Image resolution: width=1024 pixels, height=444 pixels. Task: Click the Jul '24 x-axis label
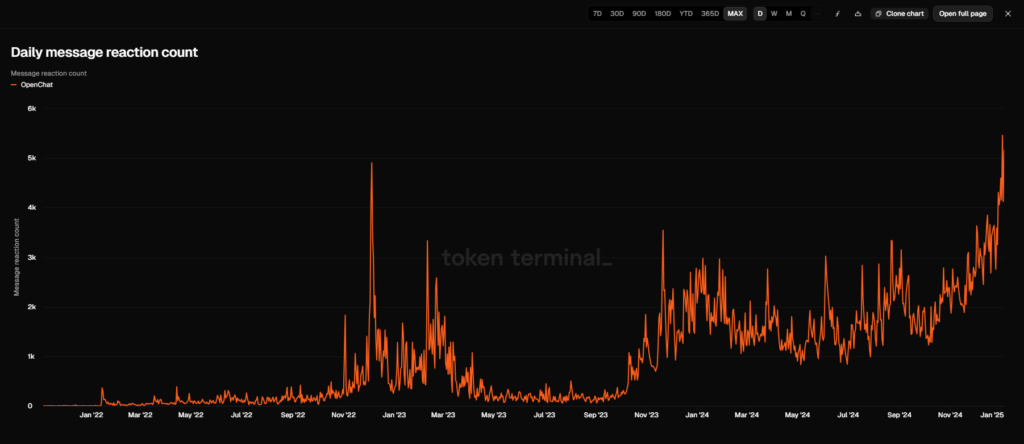pyautogui.click(x=848, y=415)
